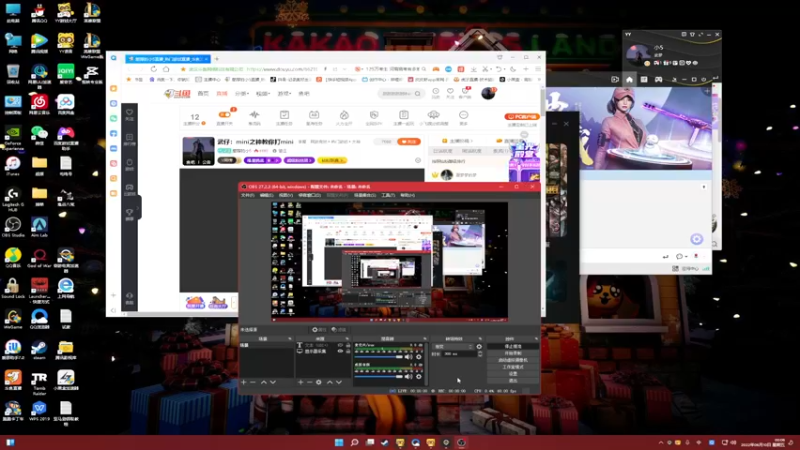Toggle visibility eye of display capture source
The image size is (800, 450).
(340, 351)
